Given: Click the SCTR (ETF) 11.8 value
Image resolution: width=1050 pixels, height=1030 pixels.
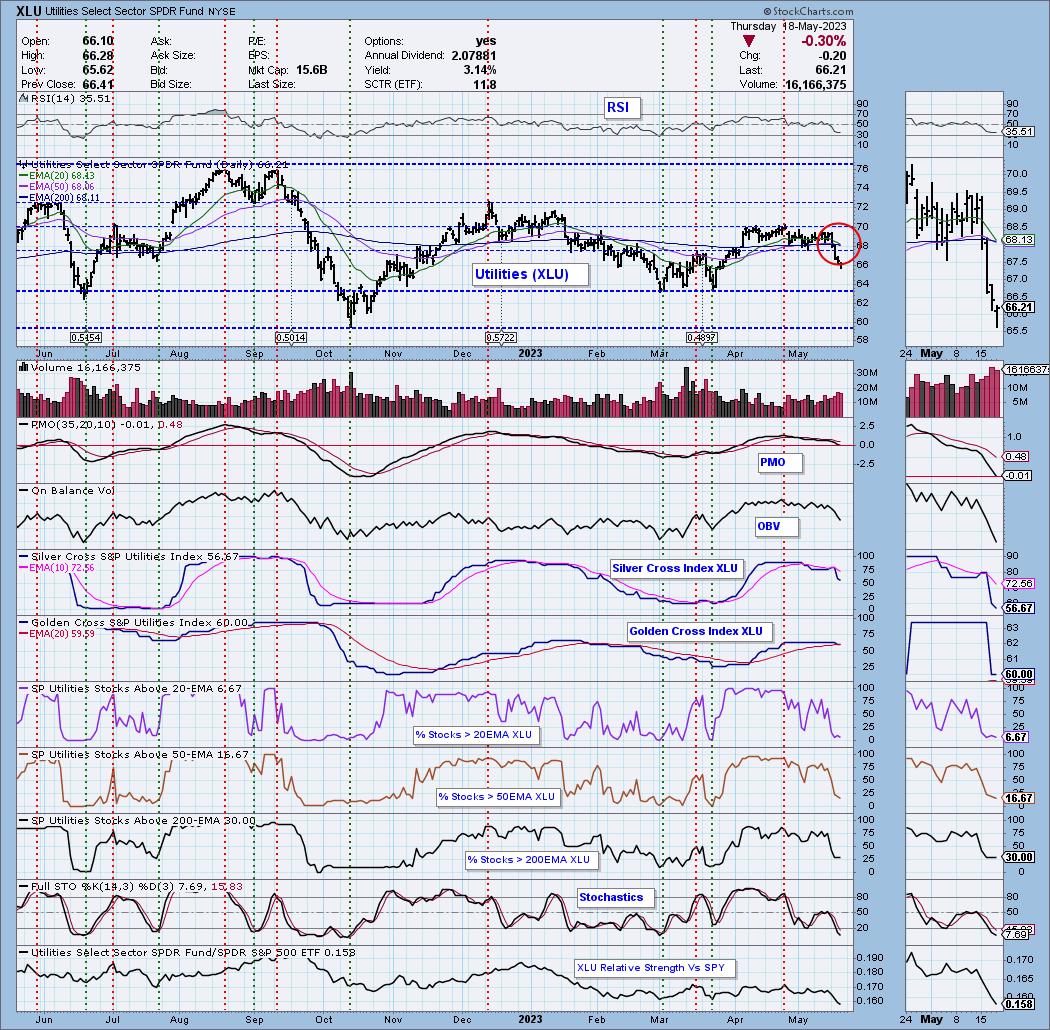Looking at the screenshot, I should [485, 85].
